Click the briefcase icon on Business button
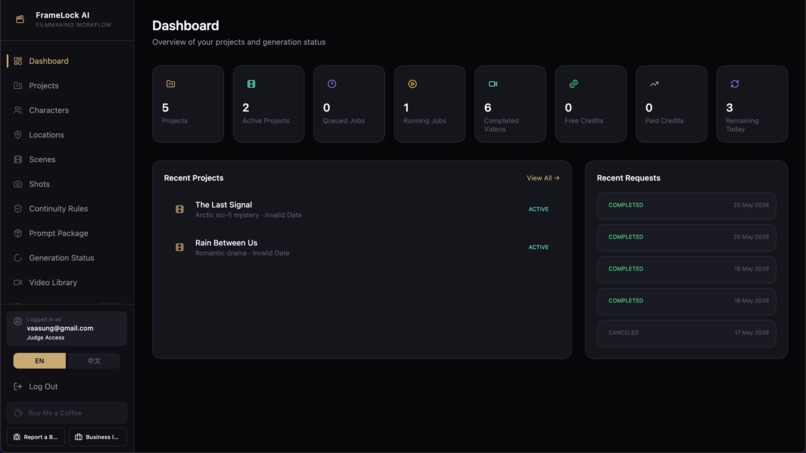The width and height of the screenshot is (806, 453). (x=79, y=437)
